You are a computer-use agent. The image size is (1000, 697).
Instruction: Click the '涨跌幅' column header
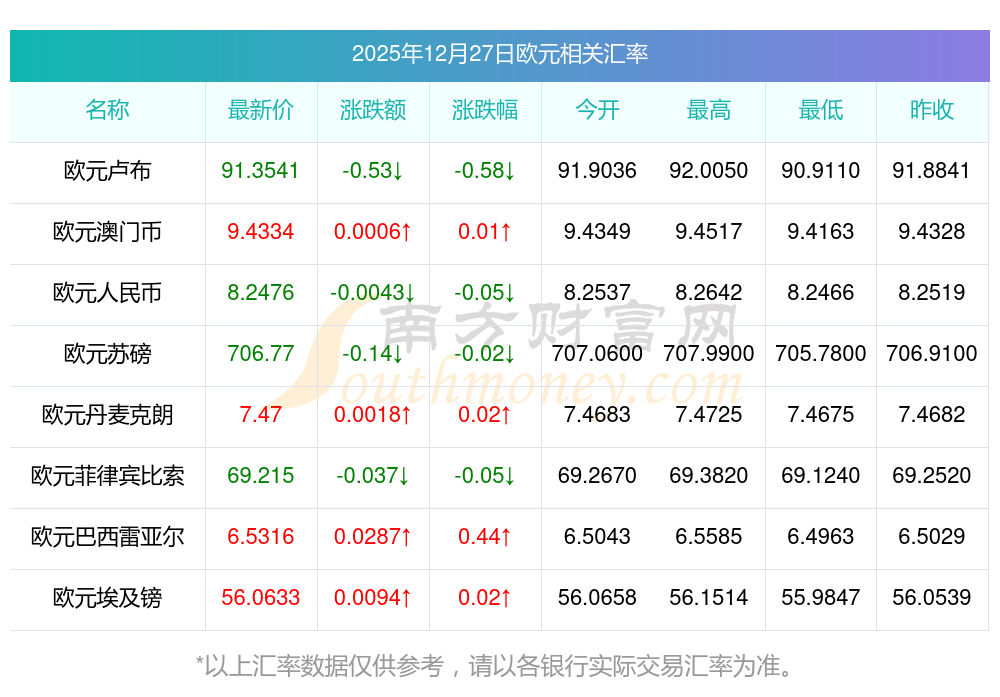485,110
